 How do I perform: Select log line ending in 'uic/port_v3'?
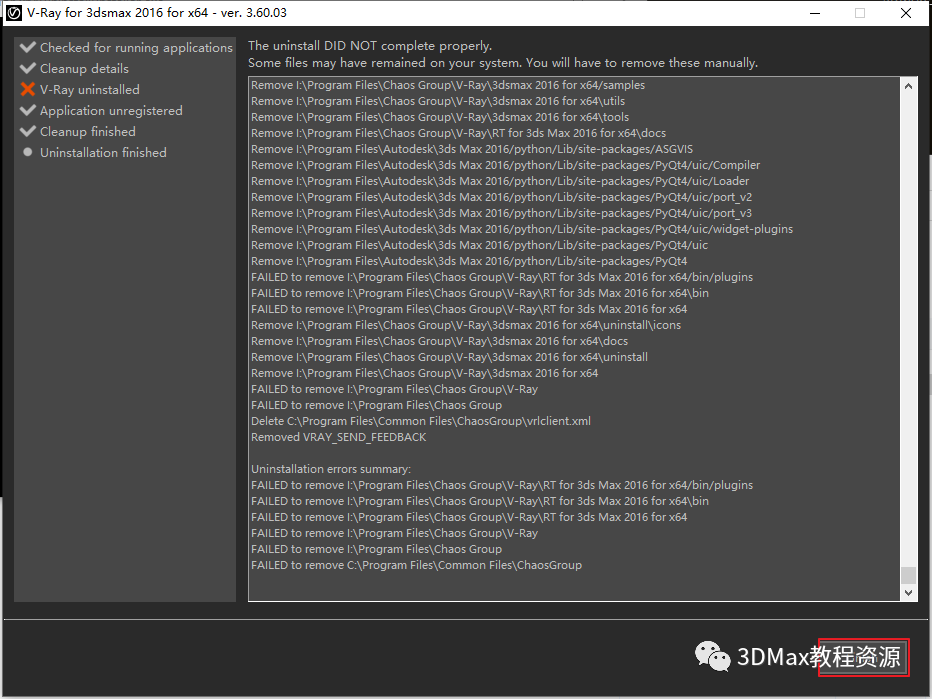[501, 213]
